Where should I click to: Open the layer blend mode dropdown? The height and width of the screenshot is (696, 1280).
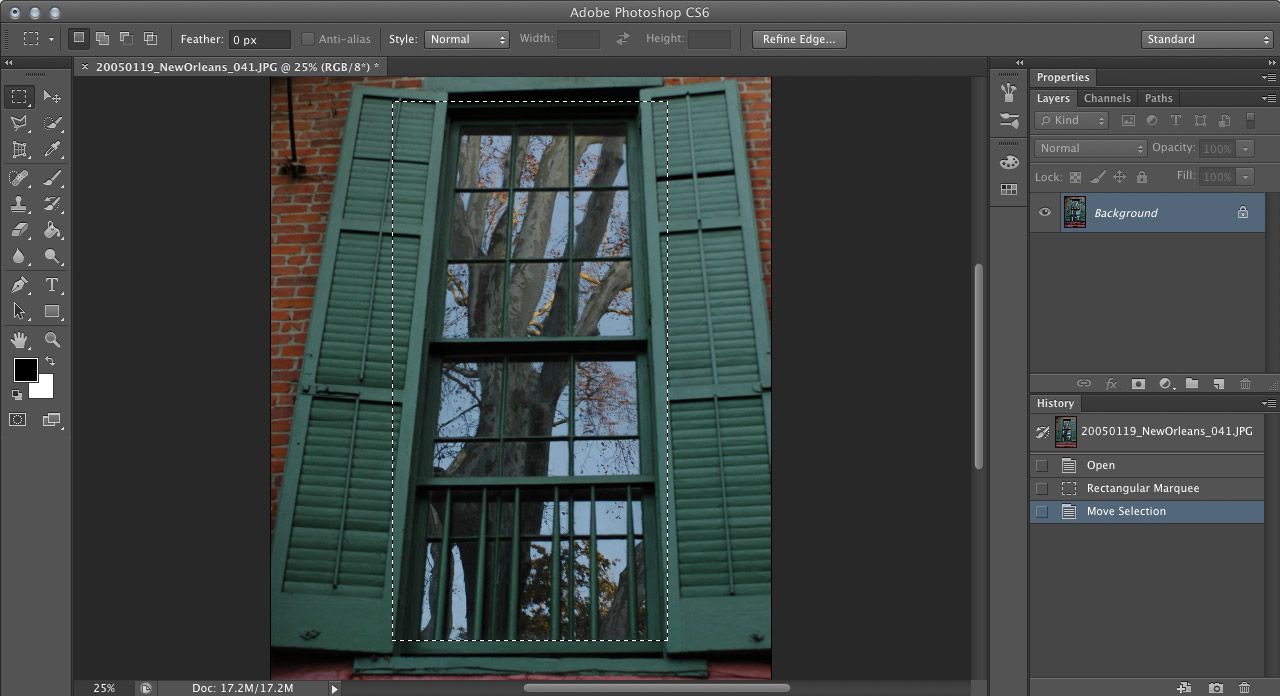[1089, 148]
